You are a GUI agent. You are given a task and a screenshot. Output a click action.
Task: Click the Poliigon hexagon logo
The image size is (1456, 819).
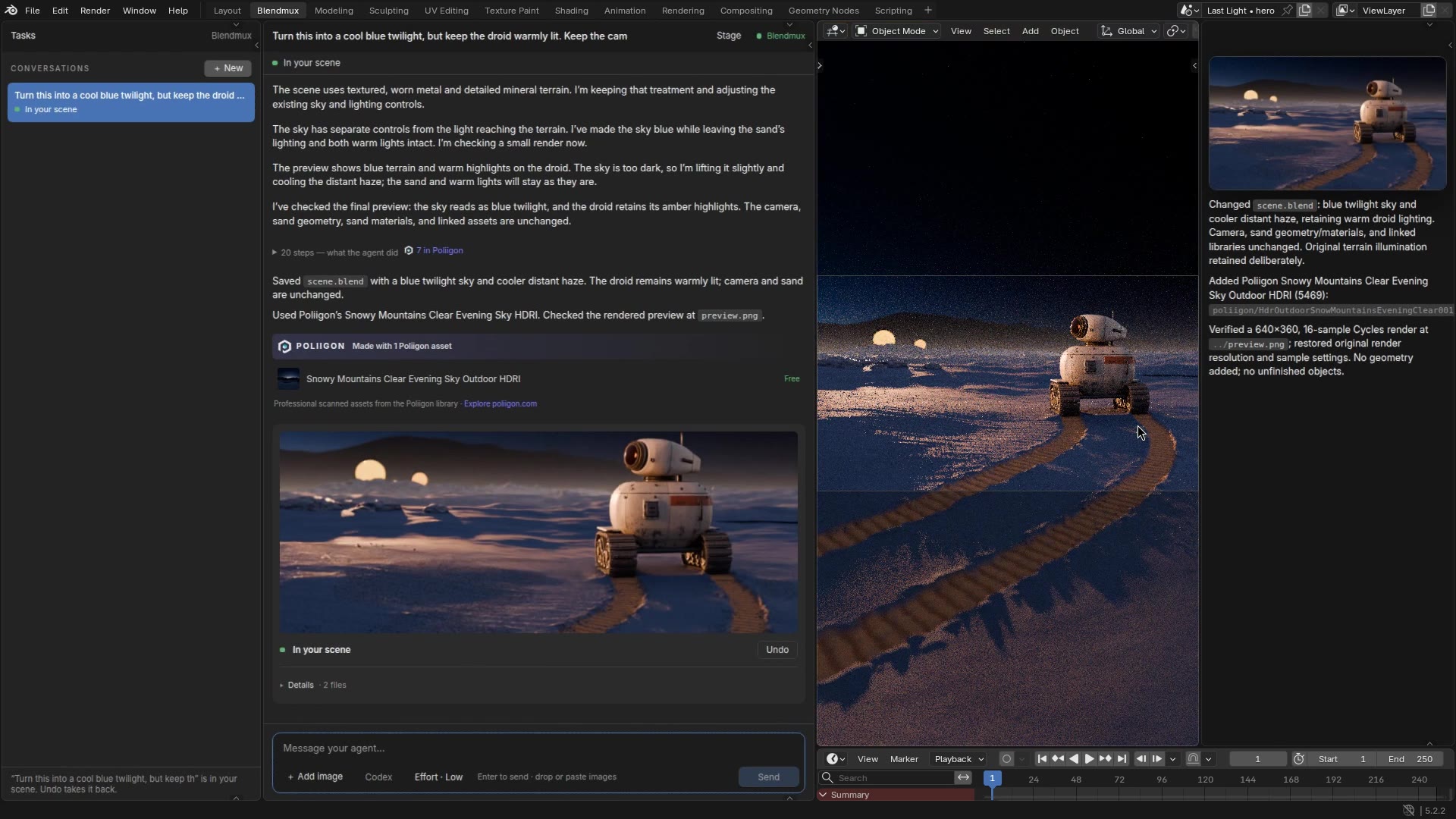click(284, 347)
